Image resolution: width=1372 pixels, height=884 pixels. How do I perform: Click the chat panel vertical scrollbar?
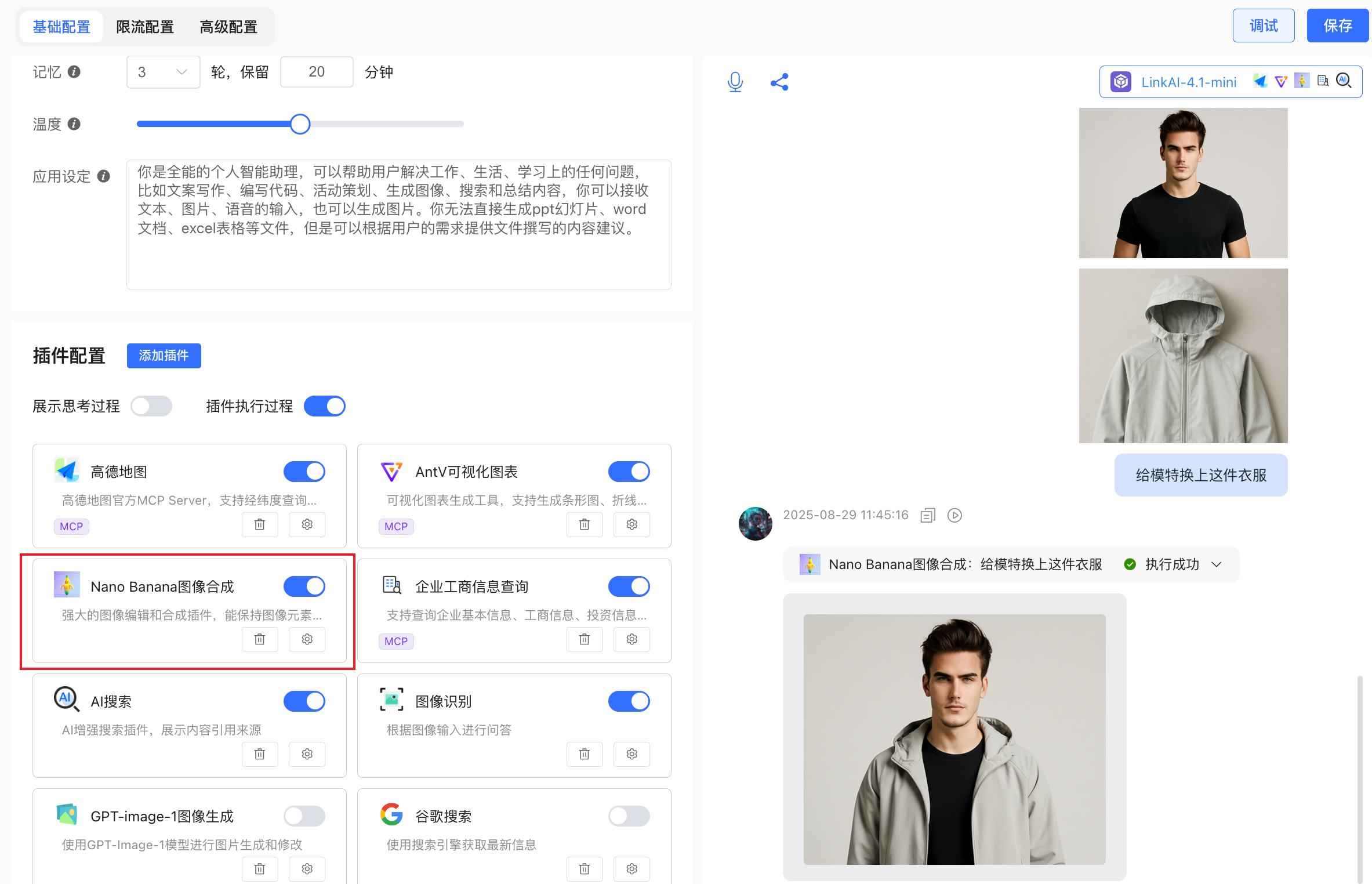point(1359,778)
